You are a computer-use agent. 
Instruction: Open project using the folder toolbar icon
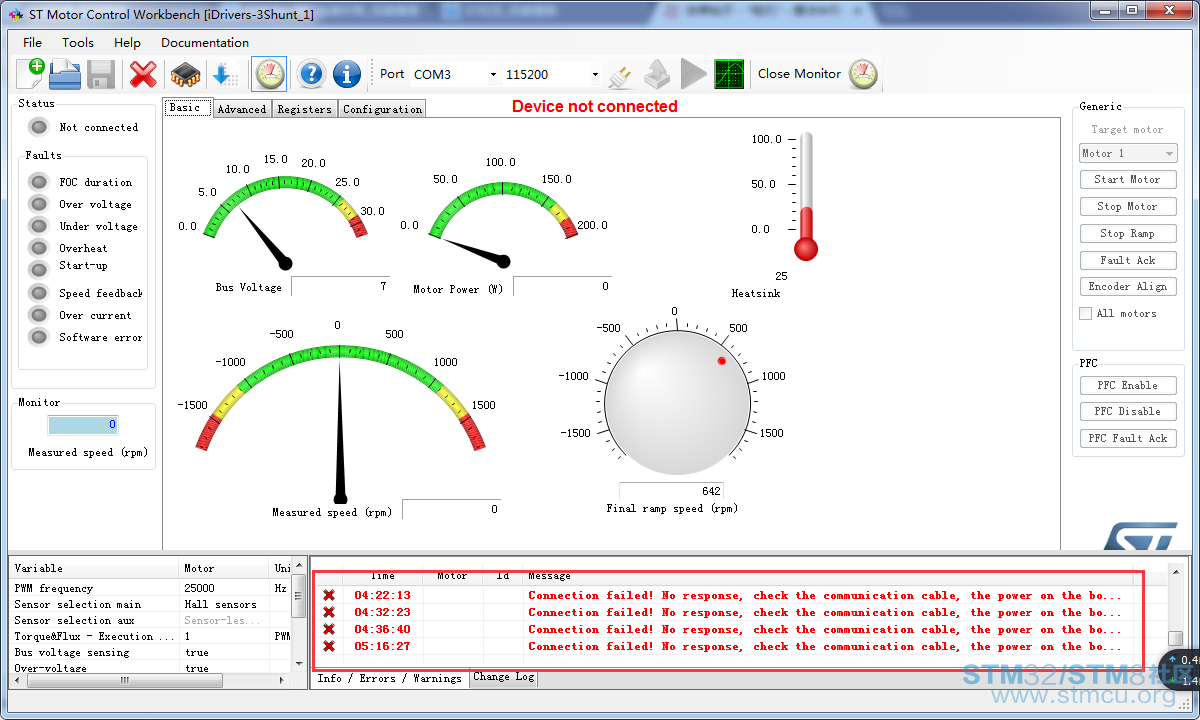click(65, 74)
